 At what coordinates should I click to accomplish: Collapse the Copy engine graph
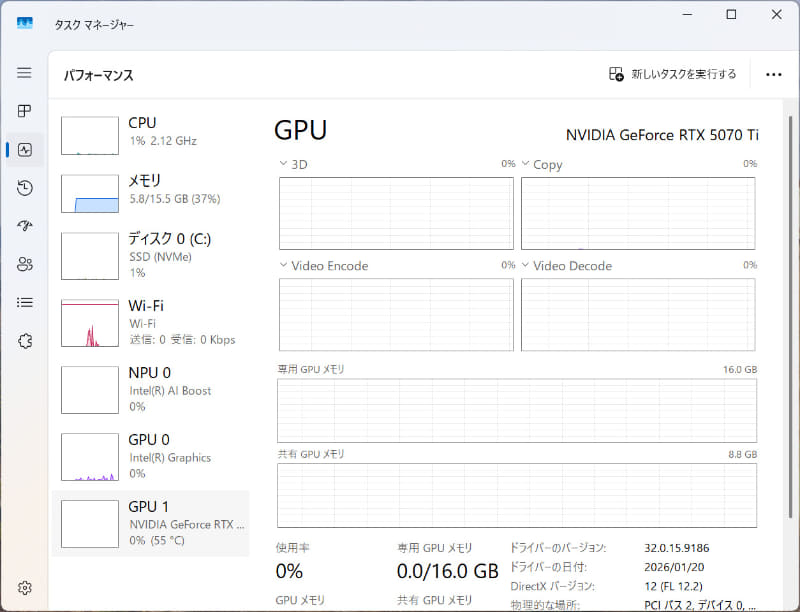pyautogui.click(x=525, y=164)
